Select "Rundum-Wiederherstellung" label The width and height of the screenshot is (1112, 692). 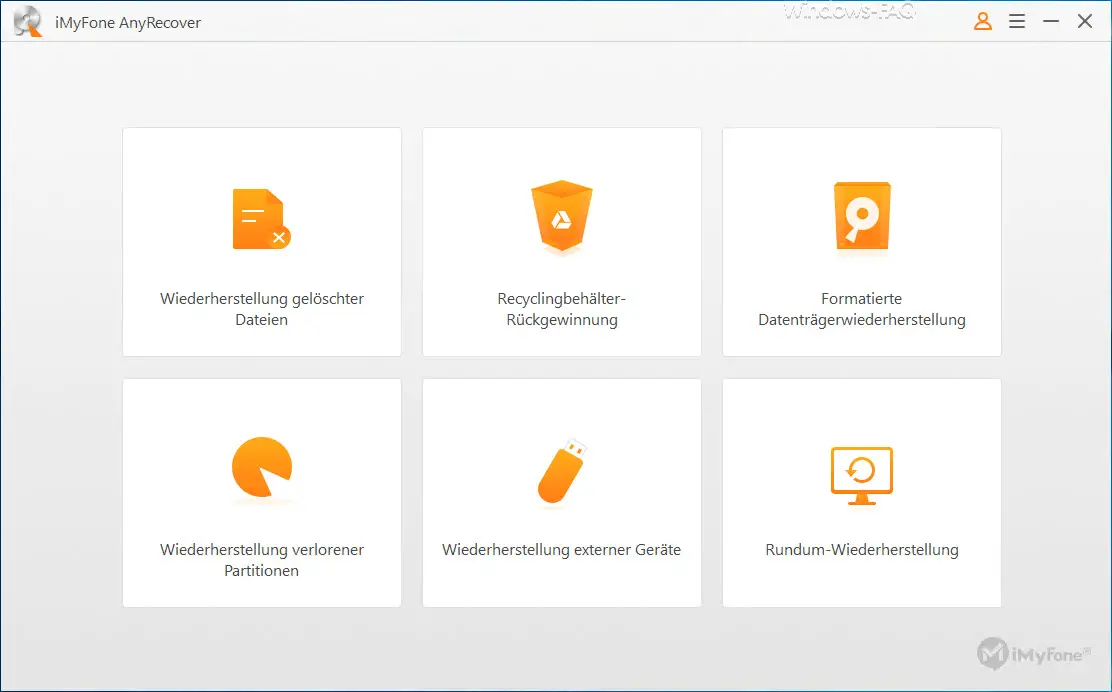coord(862,549)
